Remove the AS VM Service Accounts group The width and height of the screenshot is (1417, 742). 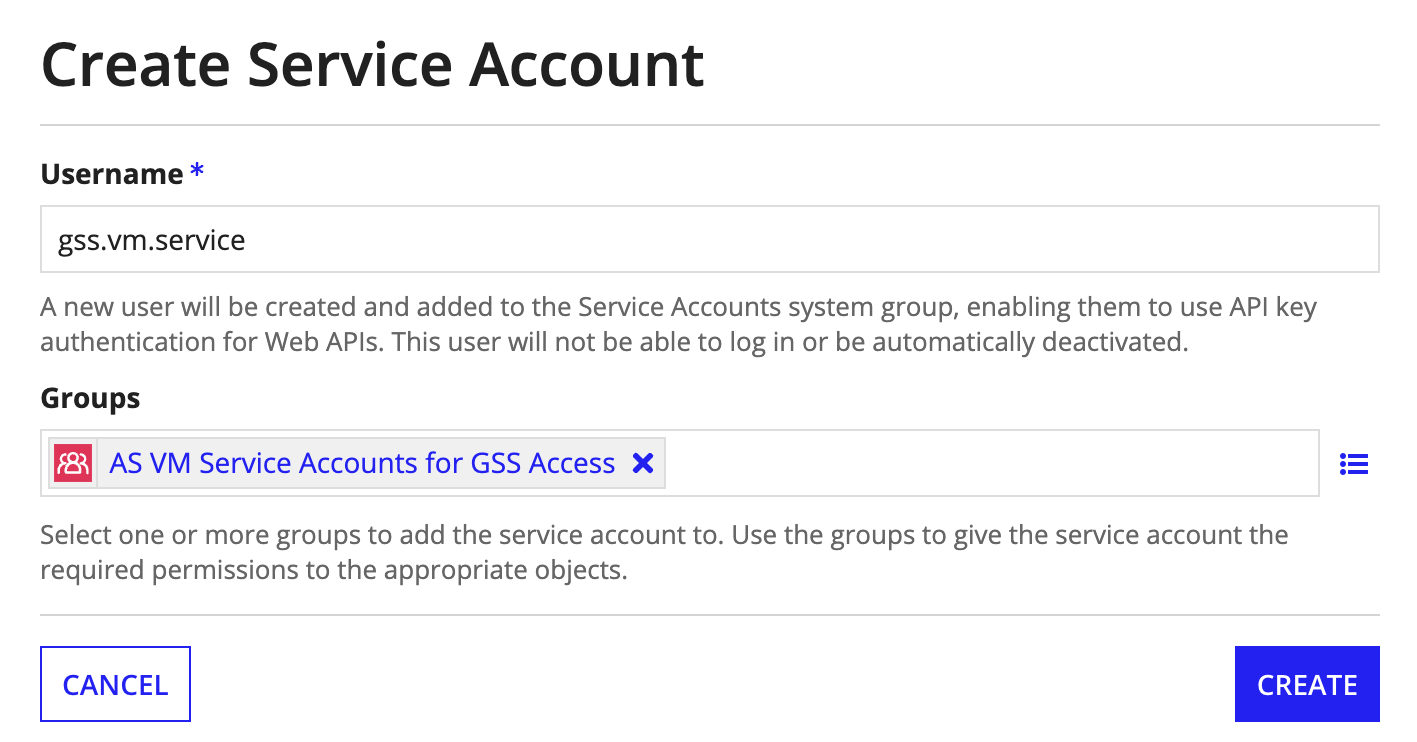[643, 463]
